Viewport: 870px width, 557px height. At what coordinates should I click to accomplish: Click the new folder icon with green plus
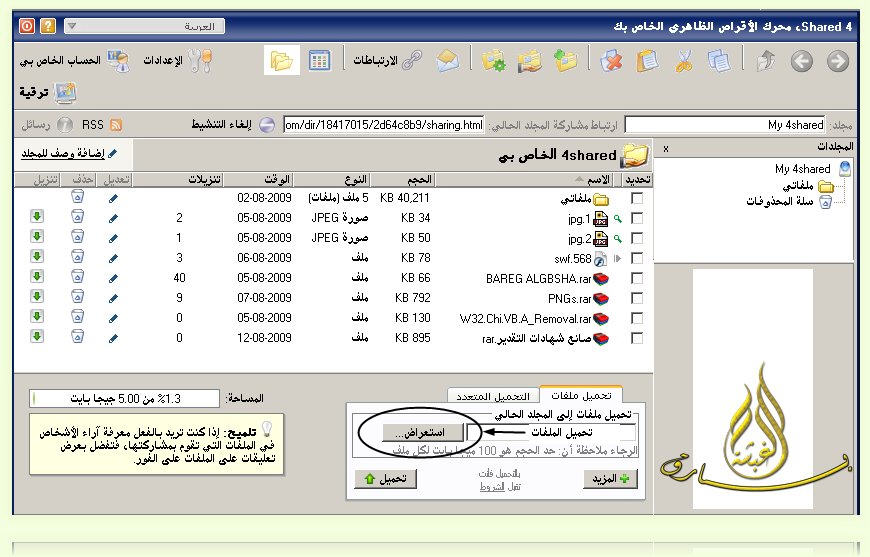click(565, 60)
